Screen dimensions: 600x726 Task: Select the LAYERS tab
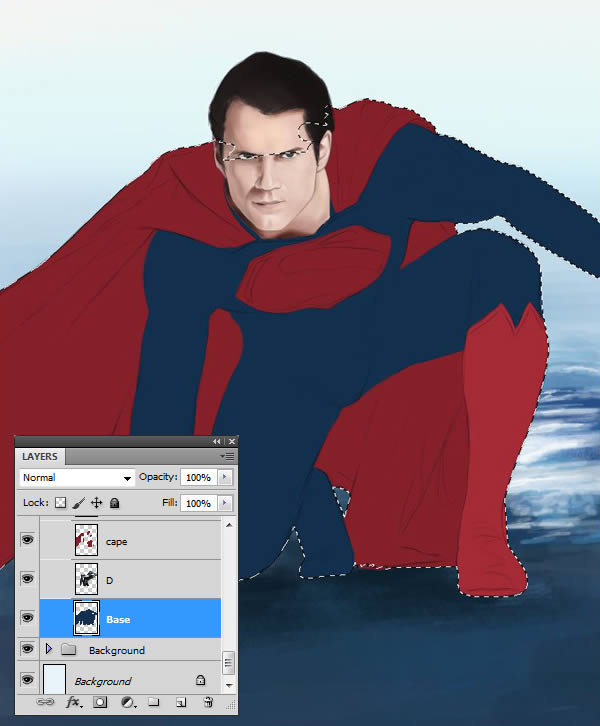40,457
